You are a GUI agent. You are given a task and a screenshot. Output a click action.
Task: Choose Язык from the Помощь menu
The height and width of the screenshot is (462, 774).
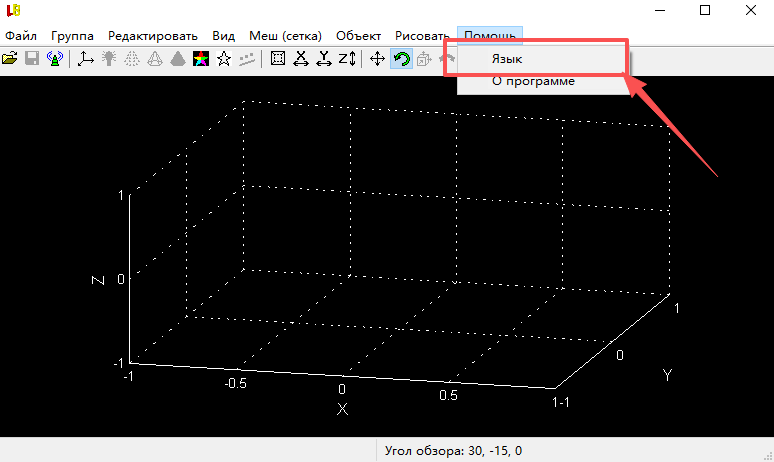[x=507, y=59]
